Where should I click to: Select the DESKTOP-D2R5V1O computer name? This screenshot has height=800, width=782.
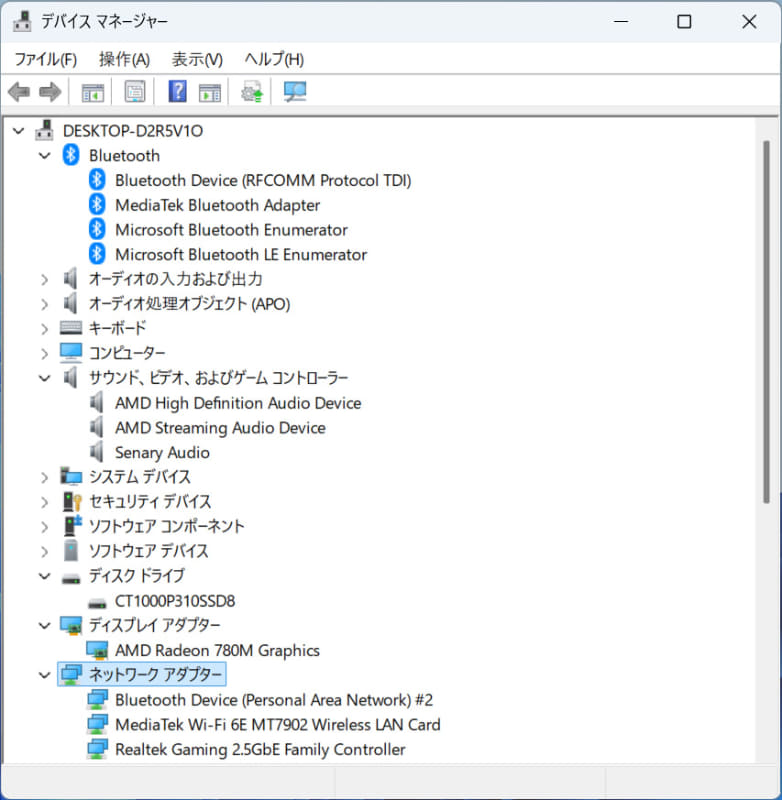(x=133, y=131)
